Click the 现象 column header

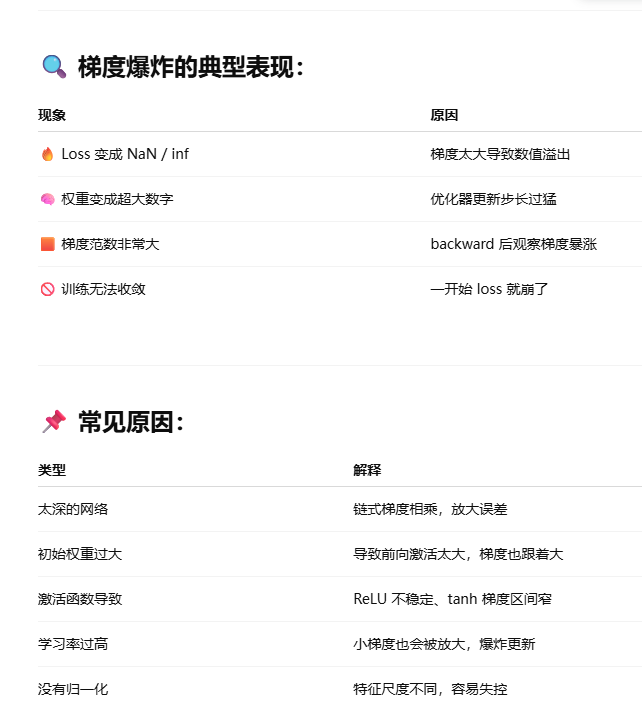click(x=52, y=115)
